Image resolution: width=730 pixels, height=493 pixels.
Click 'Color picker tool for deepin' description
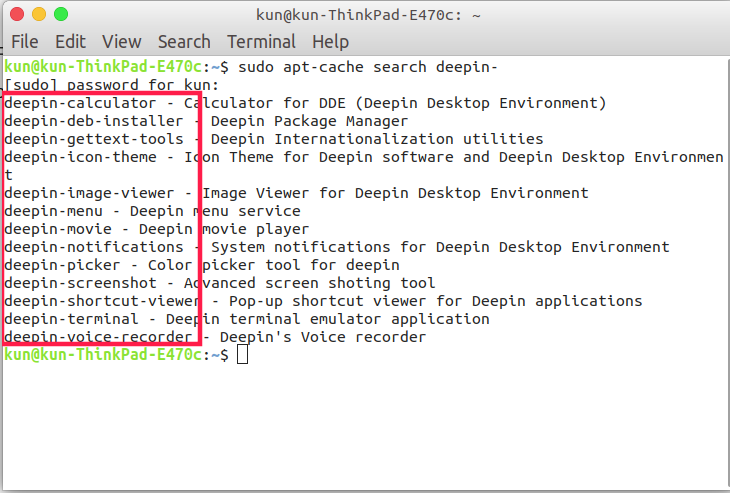273,265
